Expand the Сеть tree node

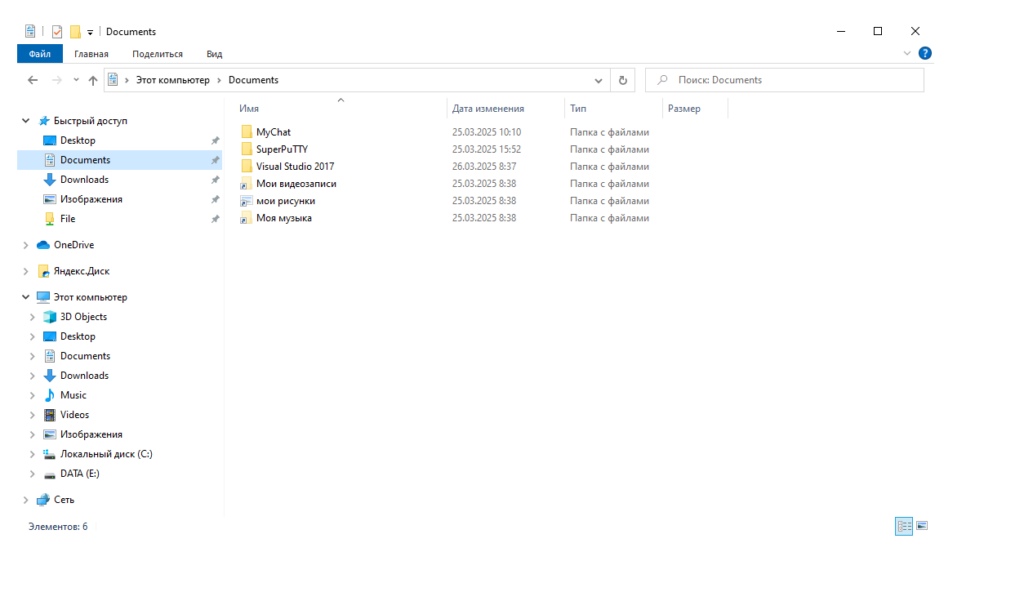tap(26, 500)
